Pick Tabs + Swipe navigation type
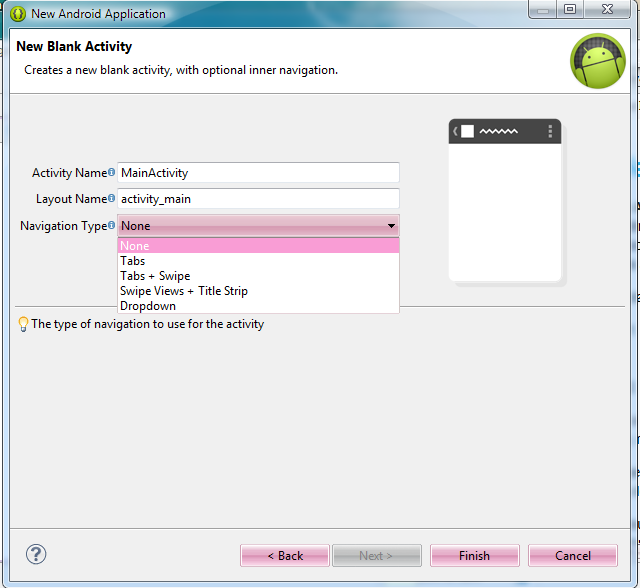This screenshot has width=640, height=588. 258,276
